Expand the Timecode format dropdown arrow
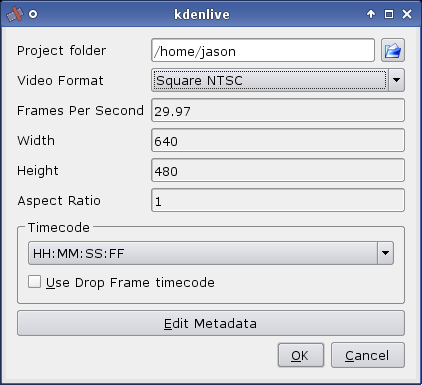The image size is (422, 385). click(x=385, y=253)
